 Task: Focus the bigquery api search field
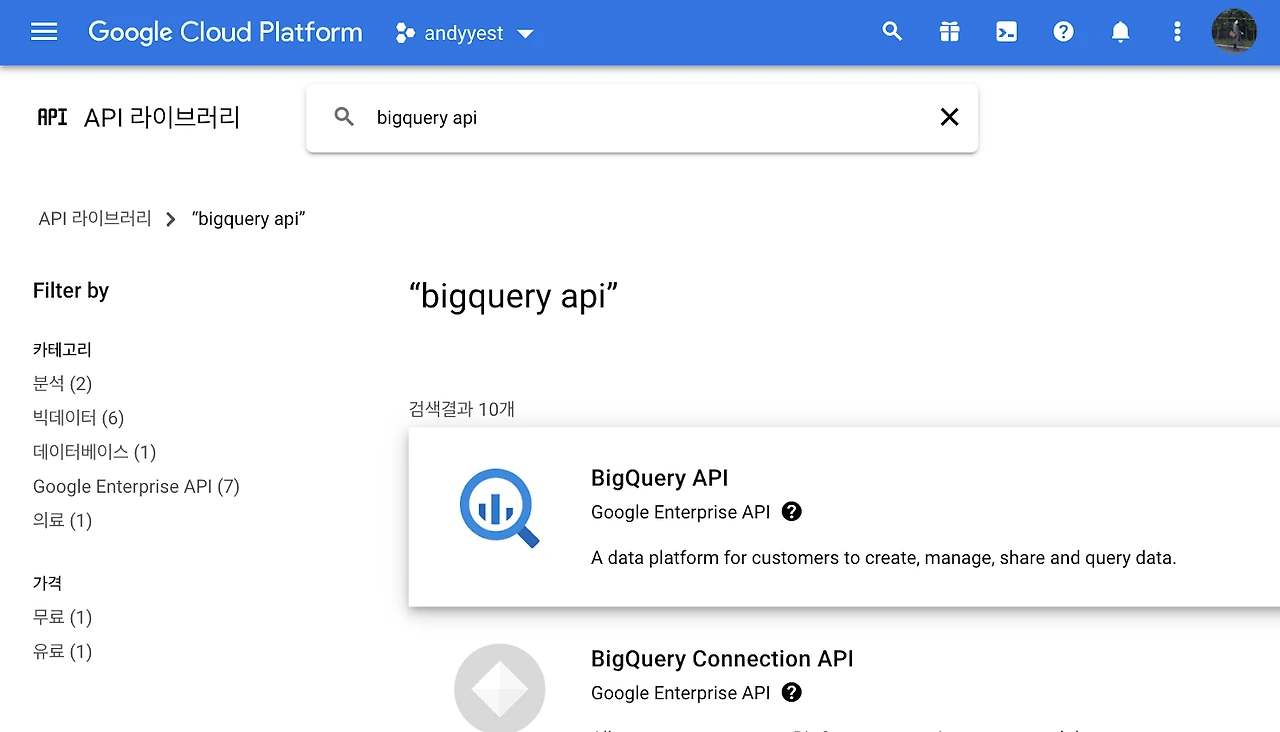point(640,118)
